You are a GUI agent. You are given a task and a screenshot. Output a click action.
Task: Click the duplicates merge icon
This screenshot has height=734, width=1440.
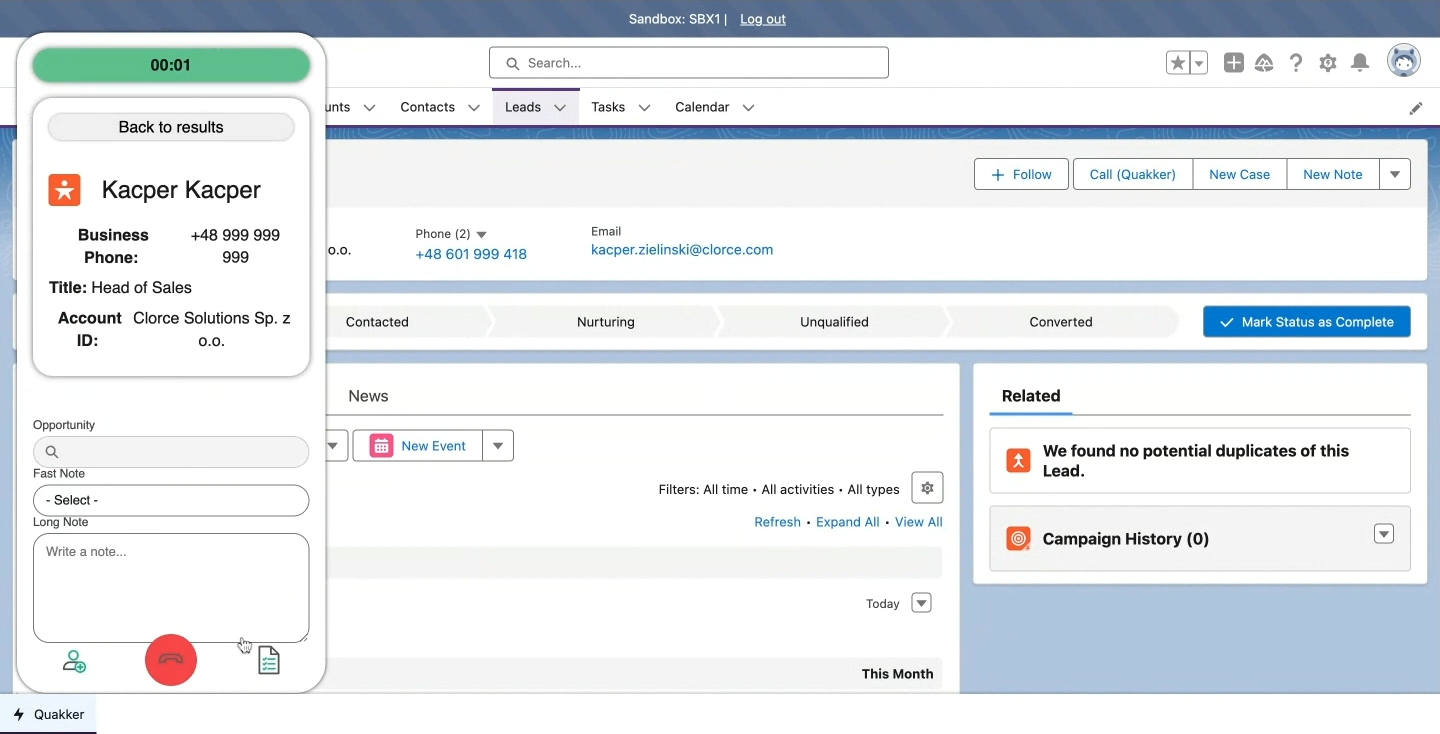tap(1019, 461)
